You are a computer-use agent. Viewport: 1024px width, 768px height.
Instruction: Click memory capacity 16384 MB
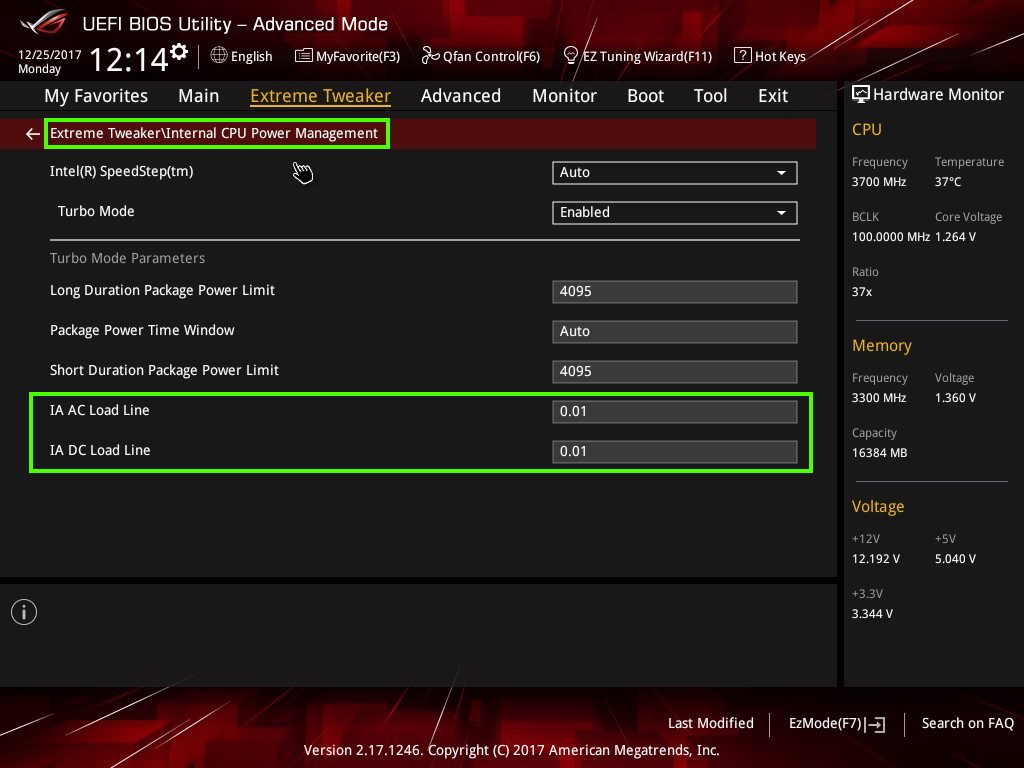(880, 453)
